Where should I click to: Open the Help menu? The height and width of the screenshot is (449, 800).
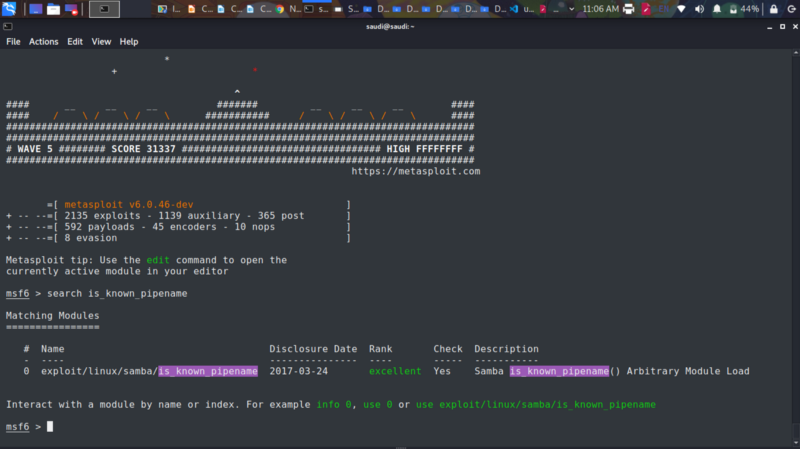[x=129, y=42]
